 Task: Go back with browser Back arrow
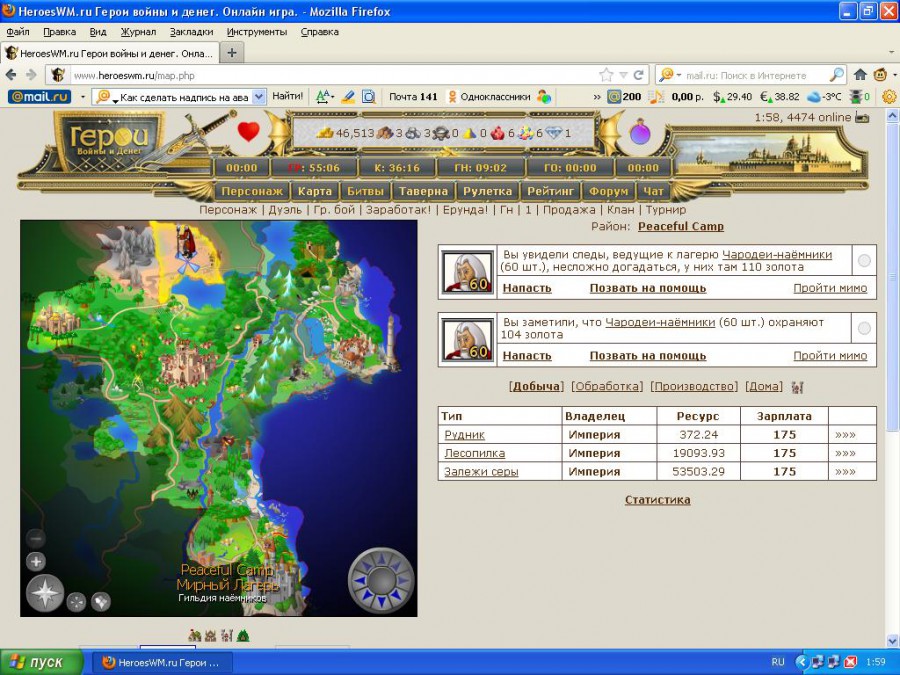[x=11, y=75]
